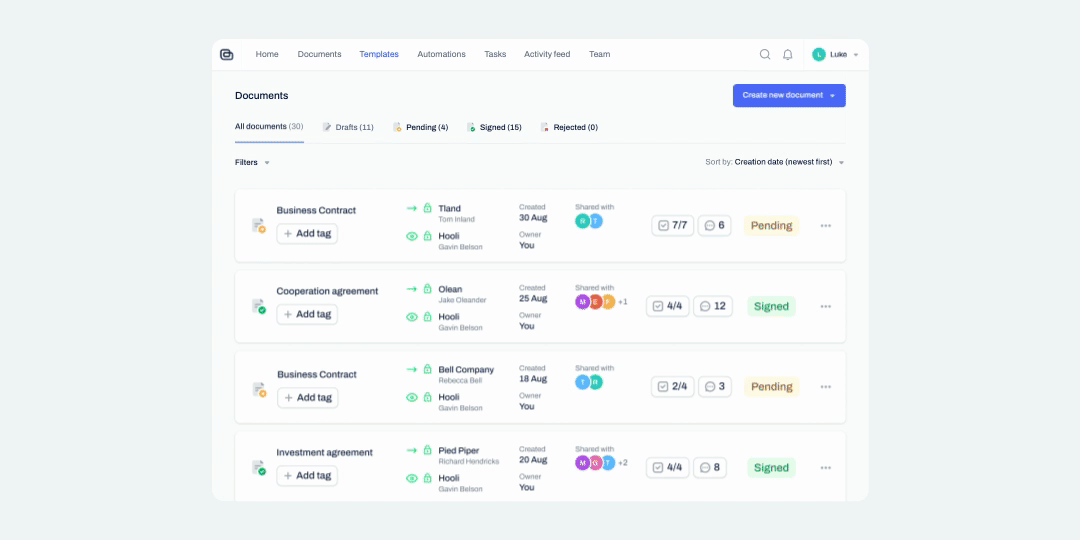Toggle the eye icon in Pied Piper row's Hooli line
The width and height of the screenshot is (1080, 540).
click(x=412, y=478)
